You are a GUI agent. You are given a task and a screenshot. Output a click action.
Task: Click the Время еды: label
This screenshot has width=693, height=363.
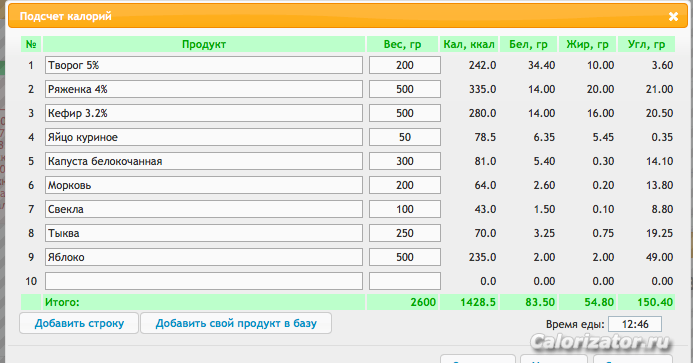tap(575, 325)
